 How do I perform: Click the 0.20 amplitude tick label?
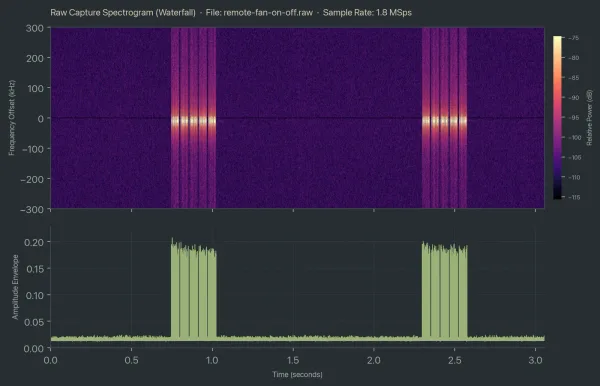coord(34,242)
